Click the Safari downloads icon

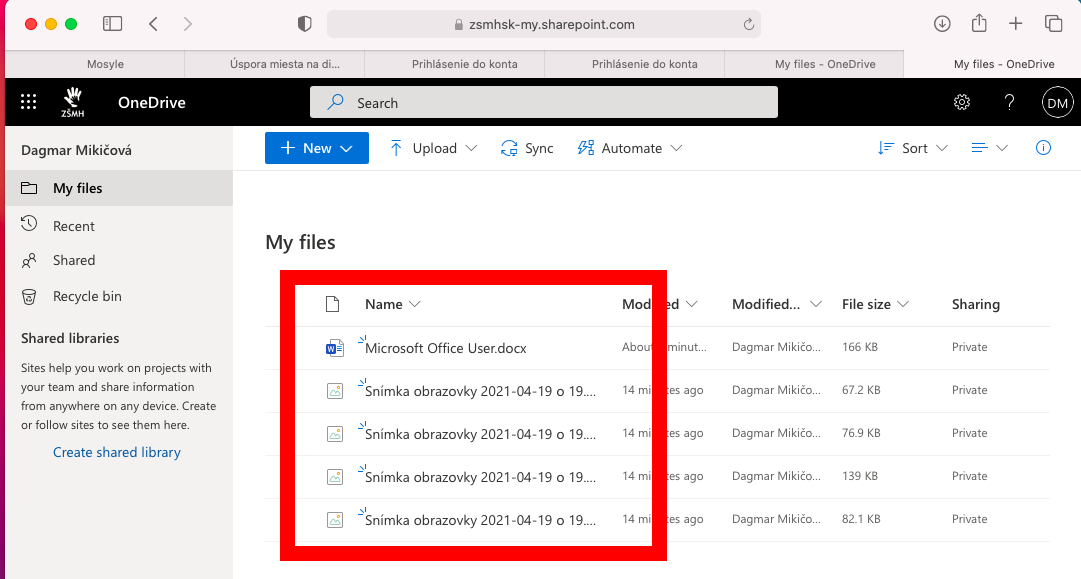pos(941,24)
